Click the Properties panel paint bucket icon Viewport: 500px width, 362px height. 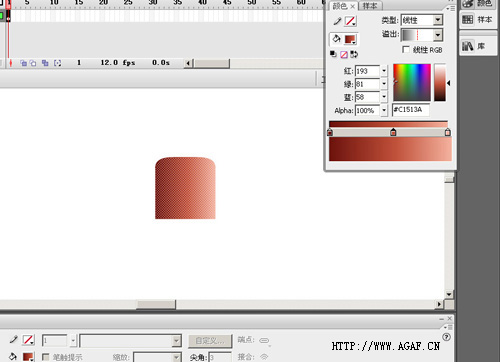coord(13,357)
